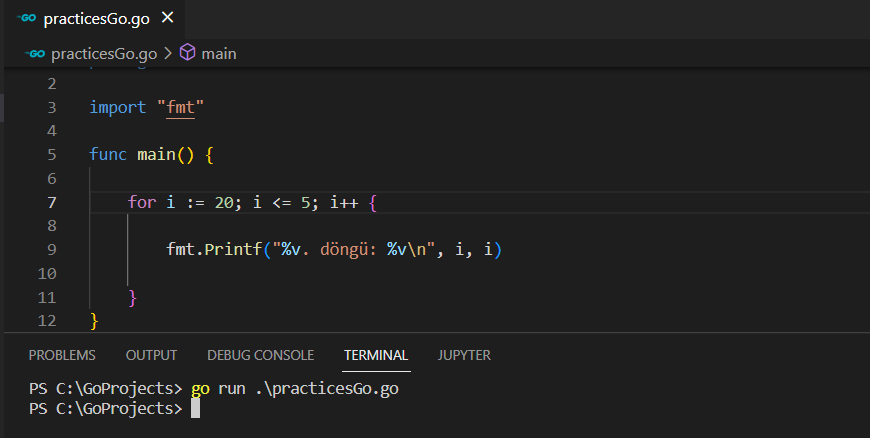Switch to the PROBLEMS panel tab
Screen dimensions: 870x438
(x=62, y=355)
